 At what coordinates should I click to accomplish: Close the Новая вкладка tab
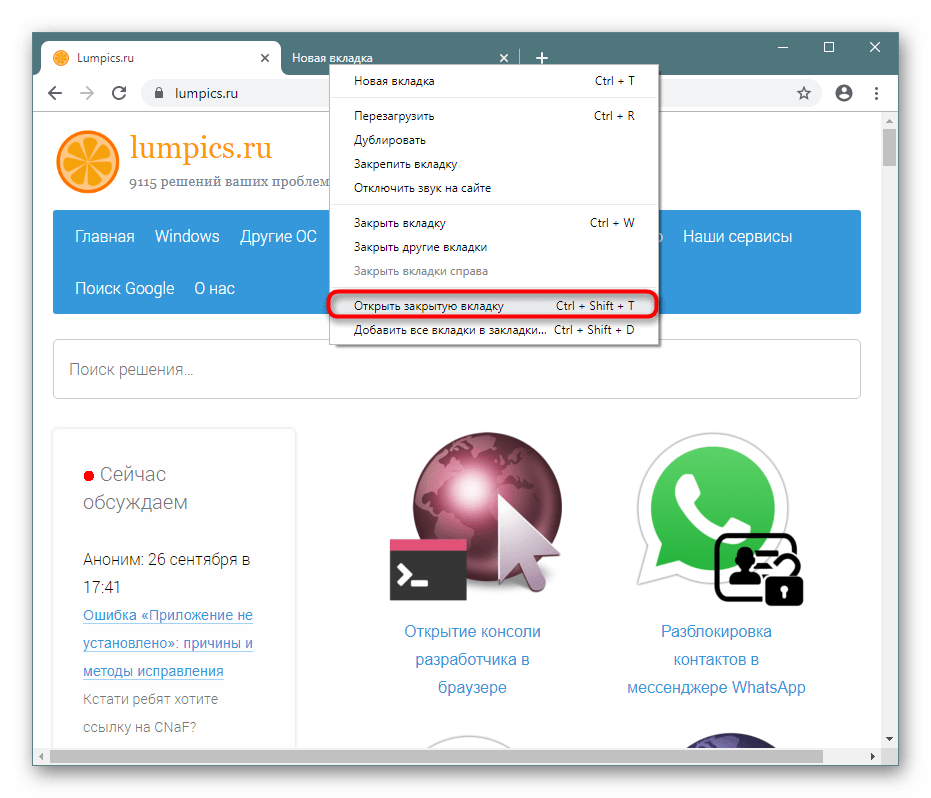(504, 58)
